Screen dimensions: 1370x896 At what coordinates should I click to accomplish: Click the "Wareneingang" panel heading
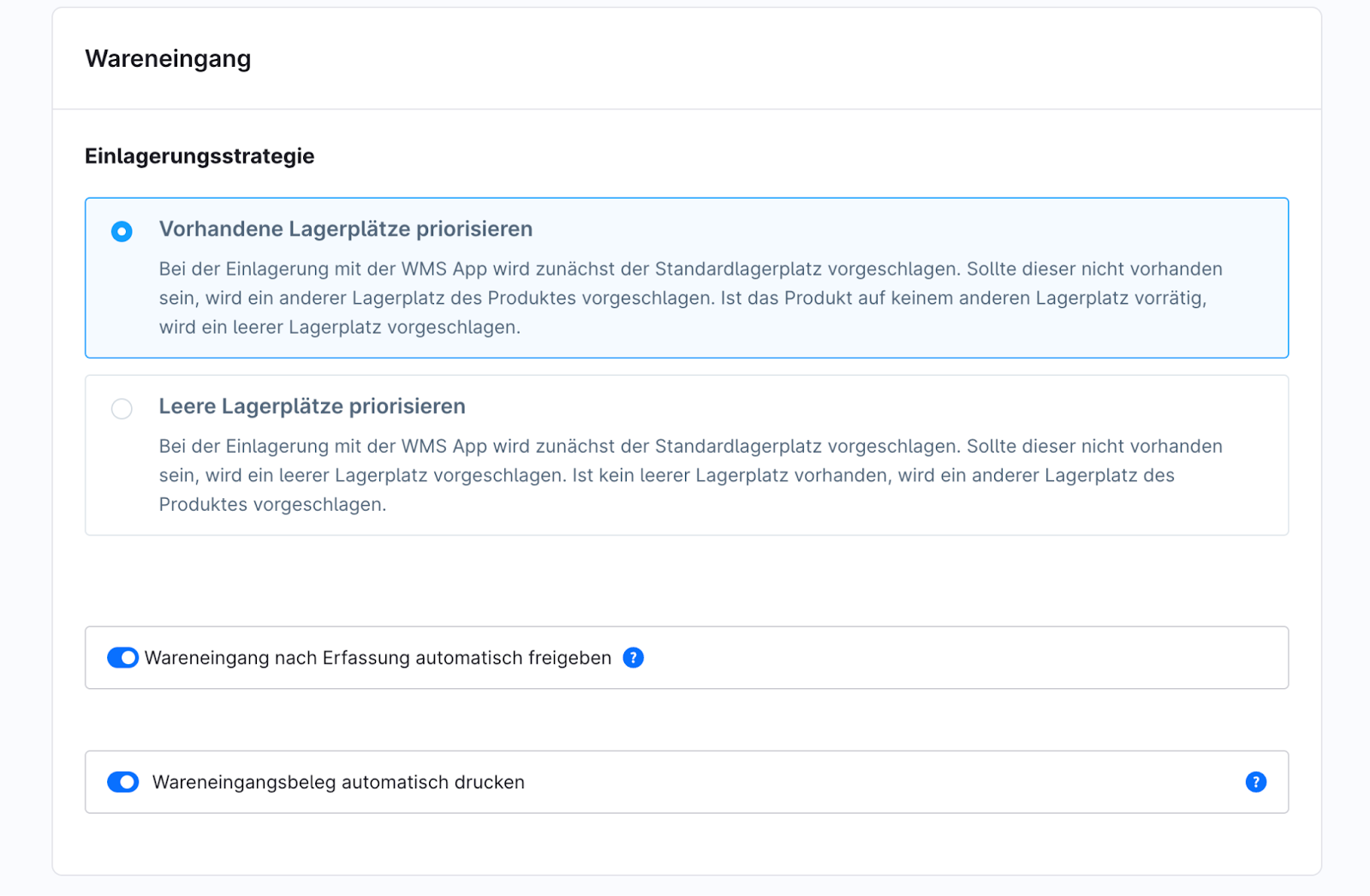point(168,59)
